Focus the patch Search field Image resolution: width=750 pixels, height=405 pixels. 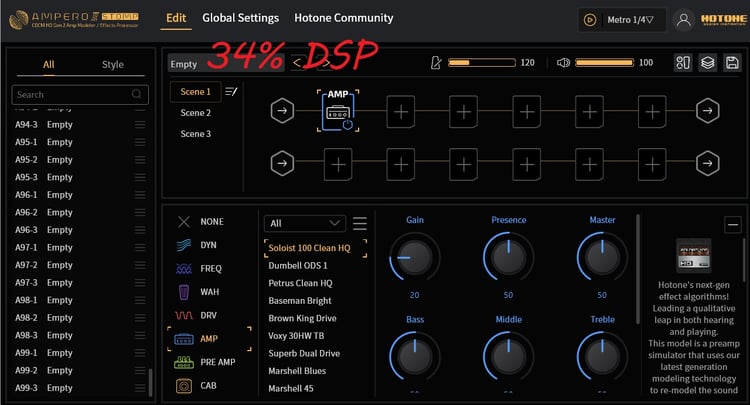[x=80, y=95]
